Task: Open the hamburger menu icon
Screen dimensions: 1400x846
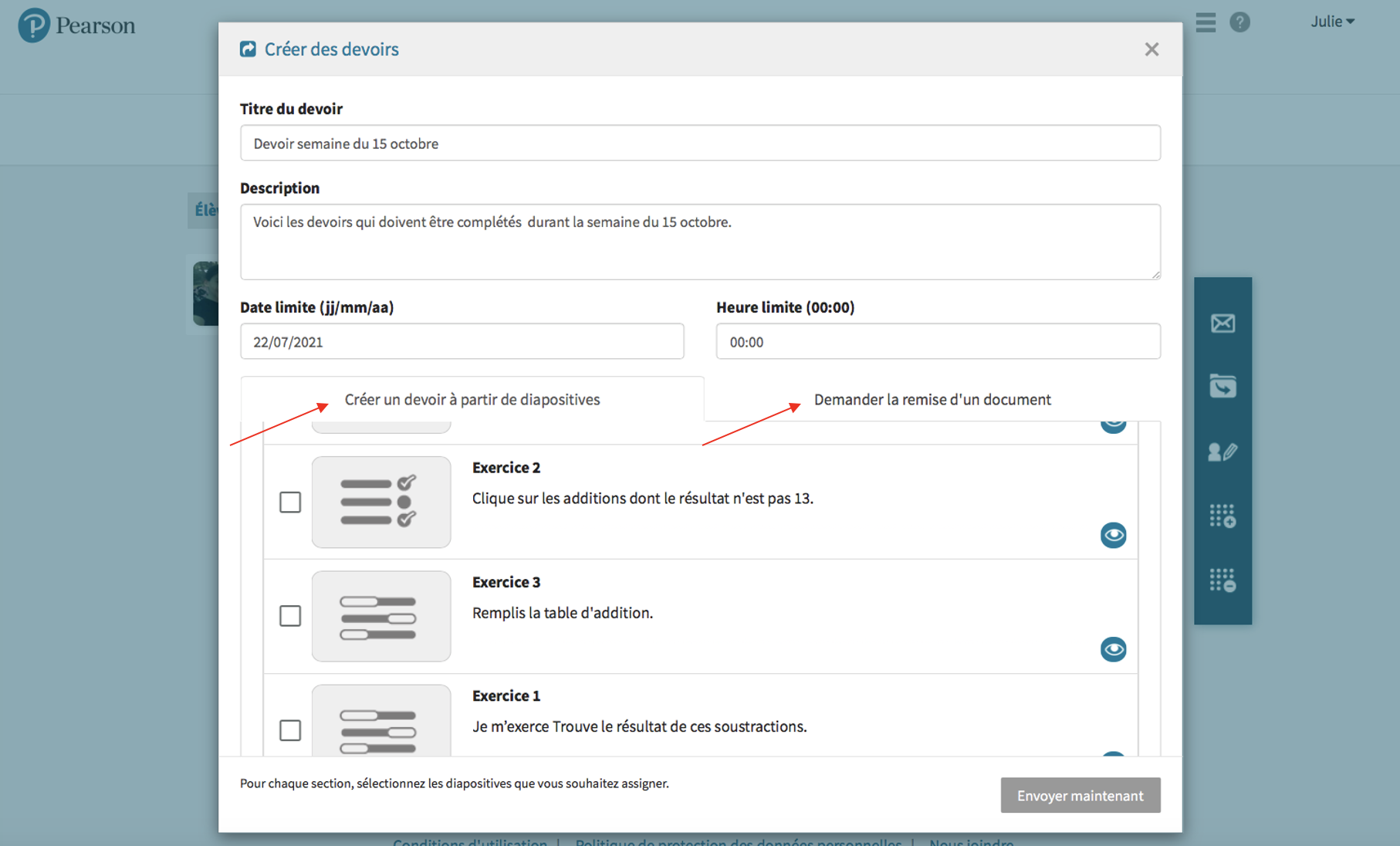Action: coord(1206,22)
